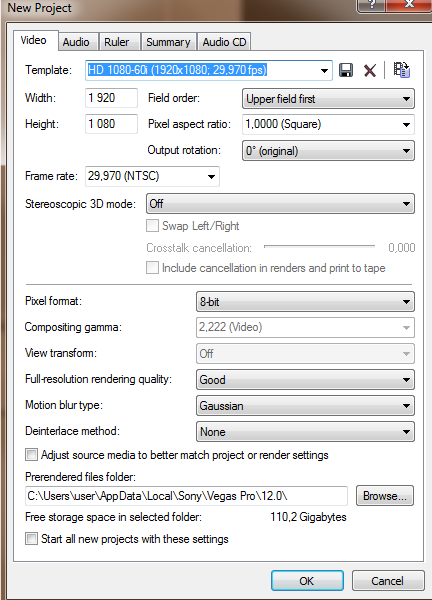Expand the Motion blur type dropdown
Screen dimensions: 432x600
click(305, 406)
